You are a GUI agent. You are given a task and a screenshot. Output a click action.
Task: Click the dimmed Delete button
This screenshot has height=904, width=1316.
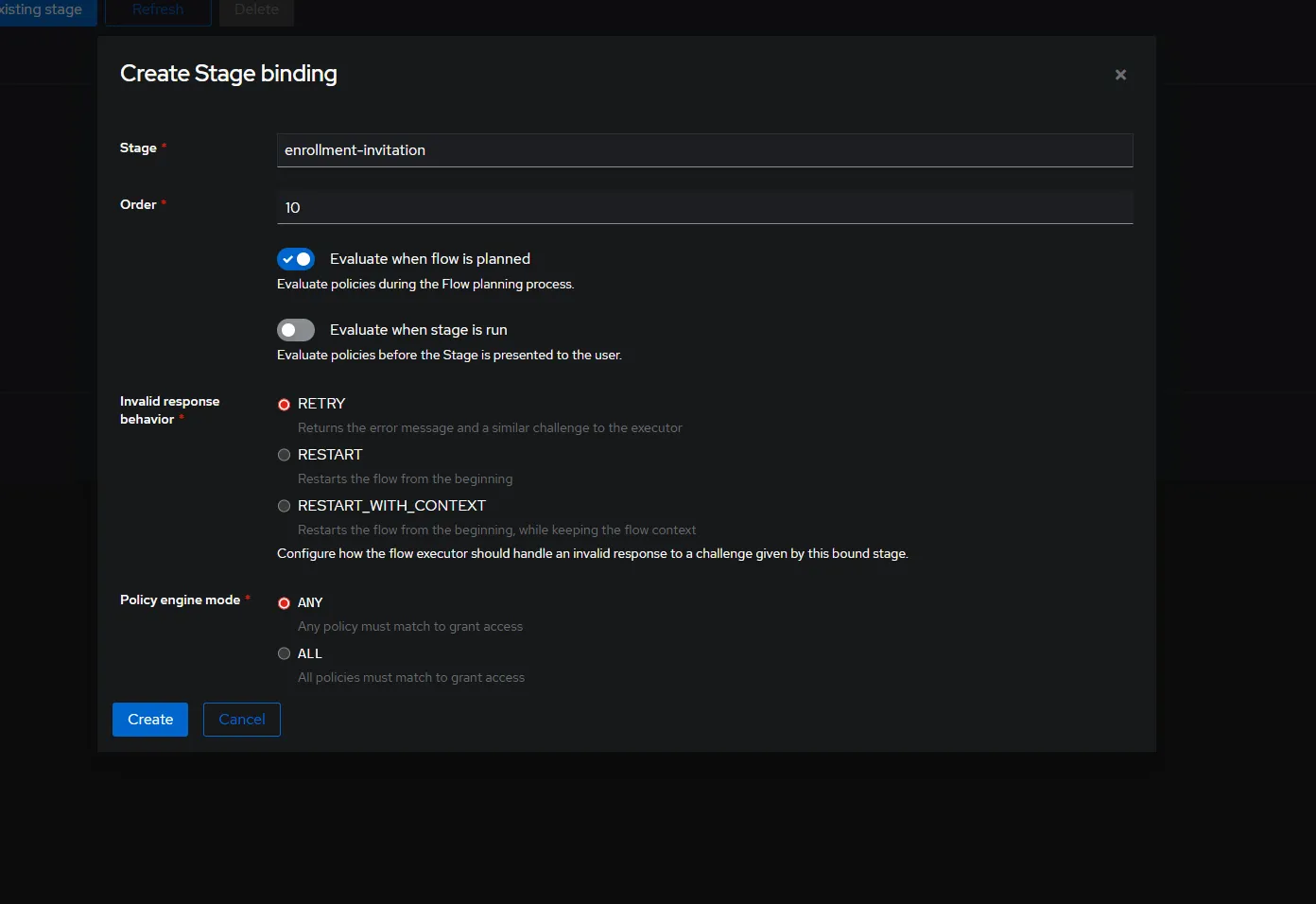pyautogui.click(x=256, y=10)
